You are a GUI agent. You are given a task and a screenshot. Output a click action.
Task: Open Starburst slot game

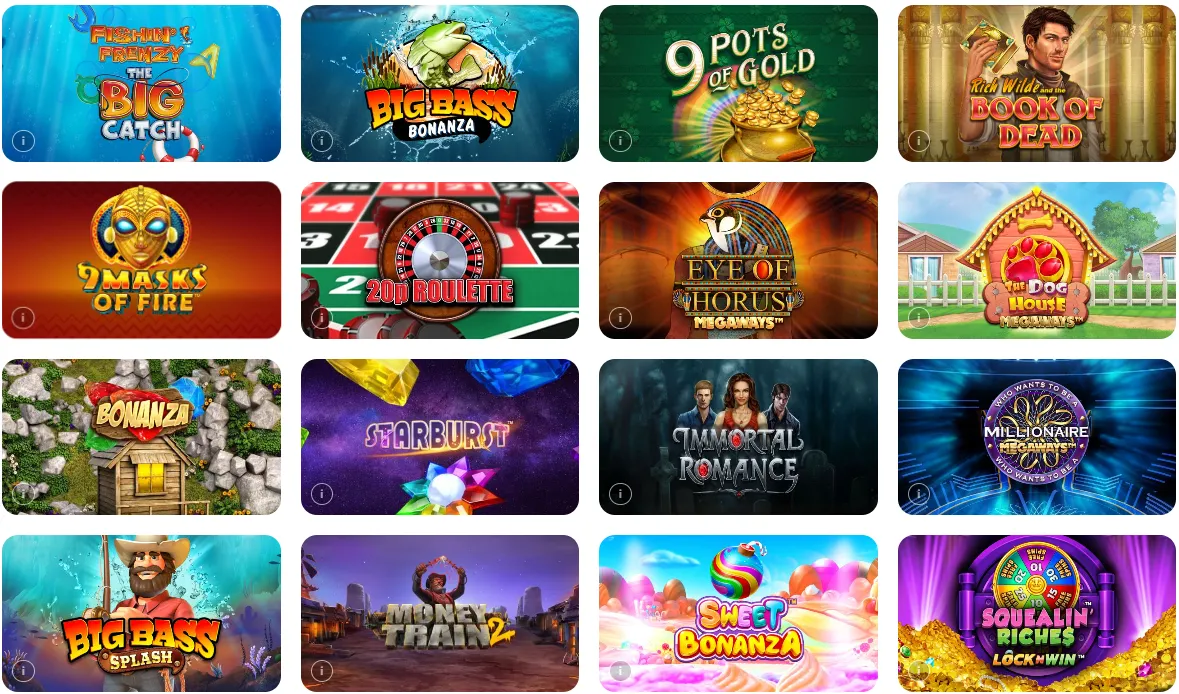pos(440,437)
